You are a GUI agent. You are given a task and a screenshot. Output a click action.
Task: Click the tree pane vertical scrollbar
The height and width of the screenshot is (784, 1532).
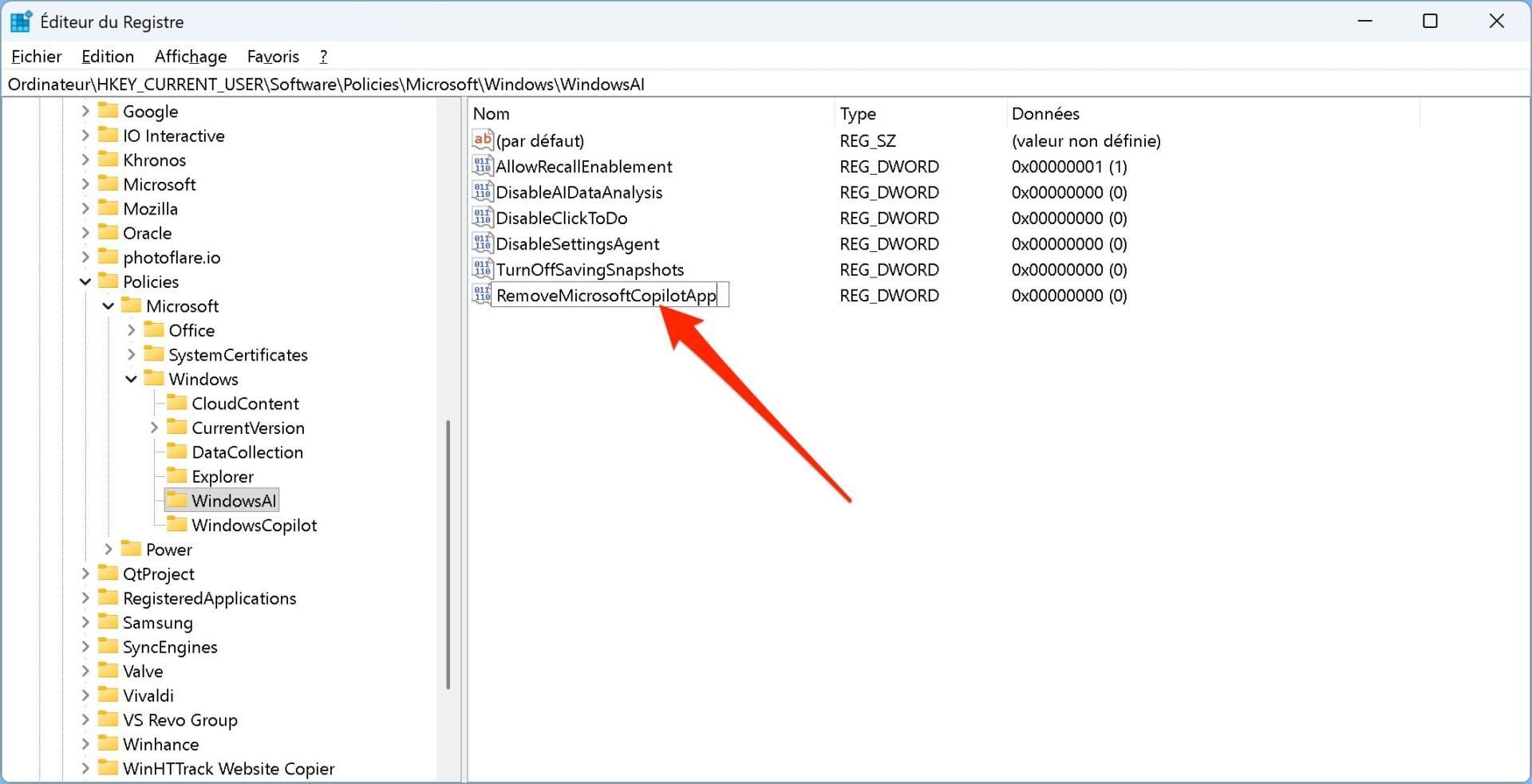tap(448, 554)
